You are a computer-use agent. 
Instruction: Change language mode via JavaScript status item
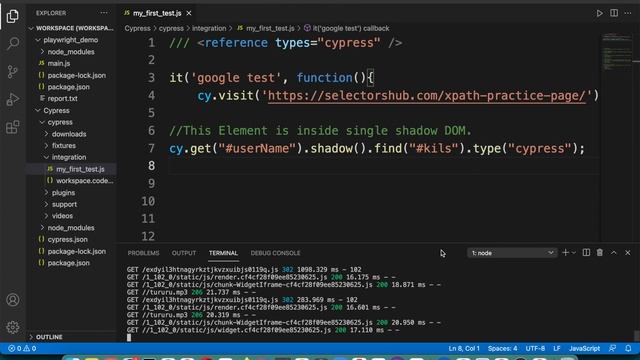click(584, 348)
